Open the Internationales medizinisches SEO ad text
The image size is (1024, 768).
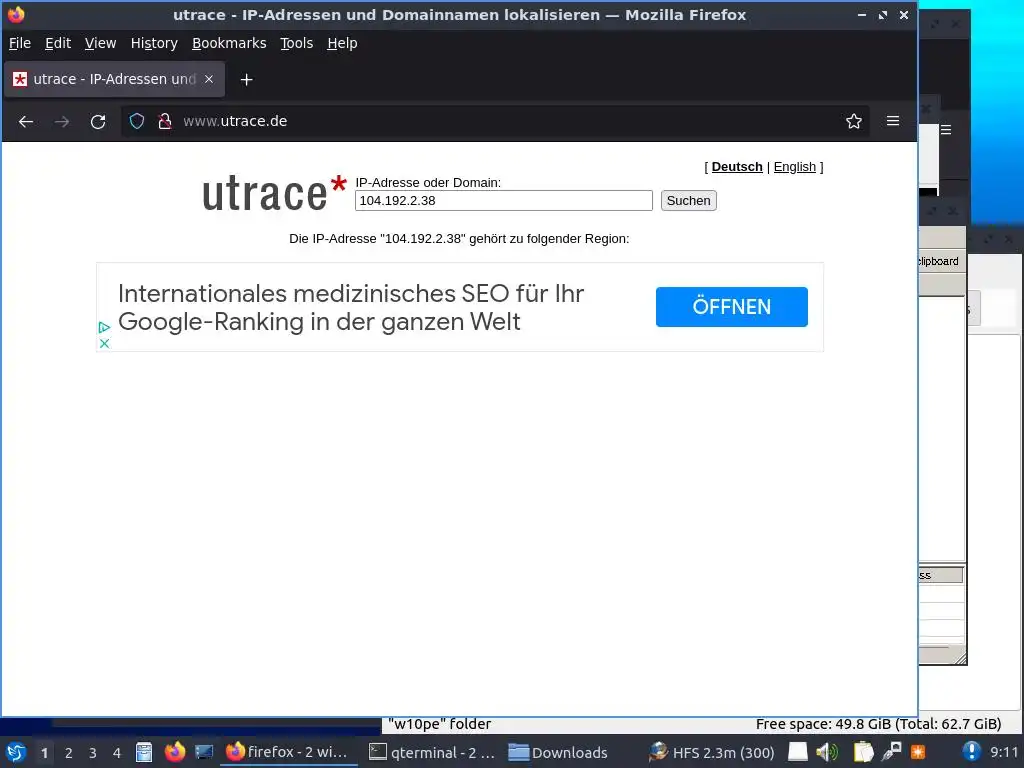pyautogui.click(x=351, y=308)
